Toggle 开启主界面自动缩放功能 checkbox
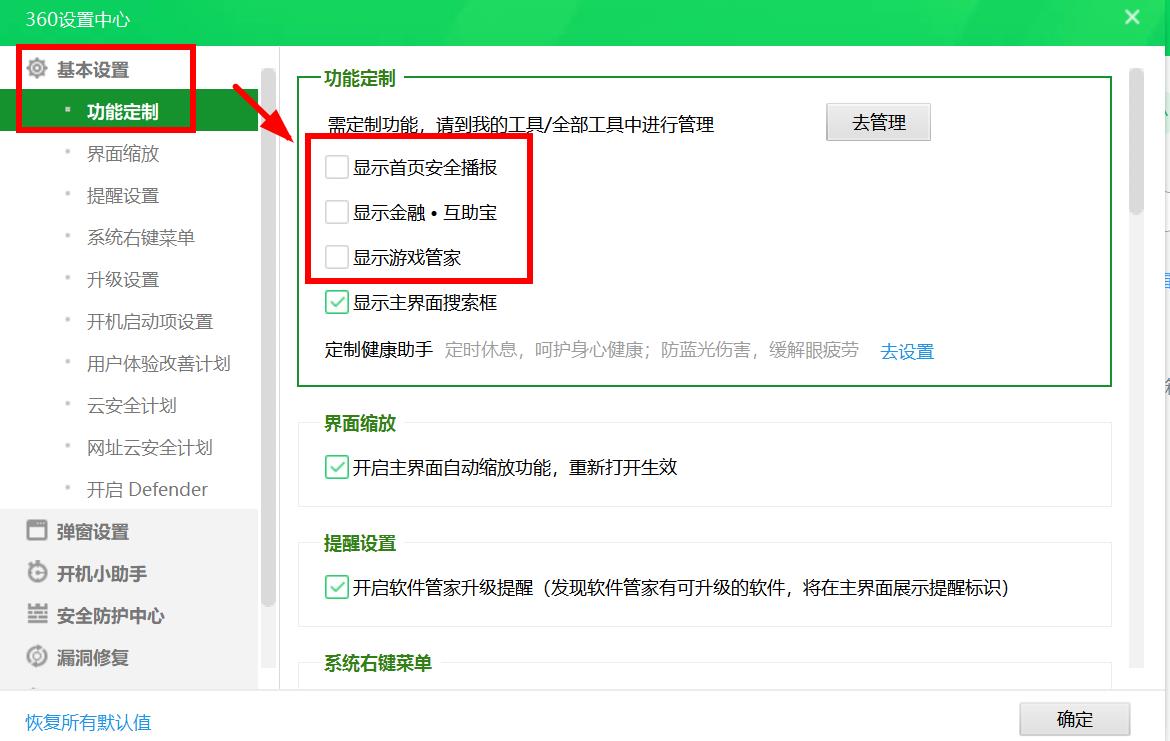 337,467
